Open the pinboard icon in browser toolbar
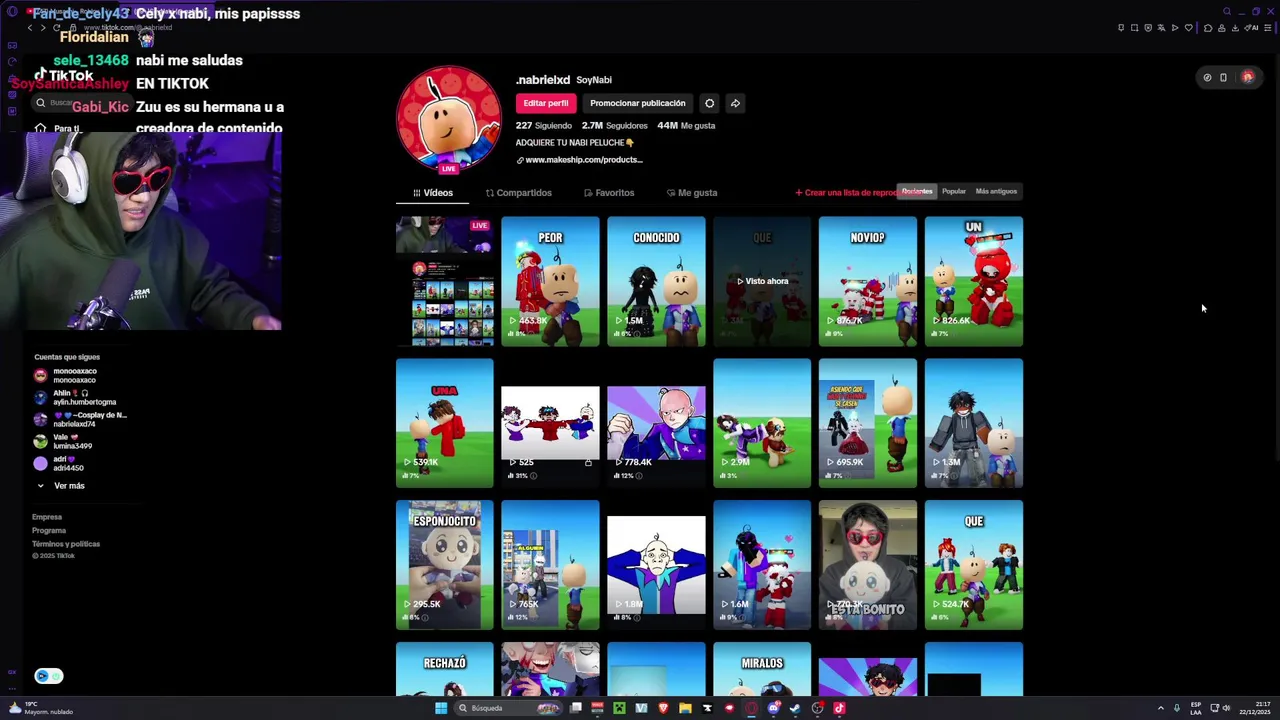 (1121, 27)
